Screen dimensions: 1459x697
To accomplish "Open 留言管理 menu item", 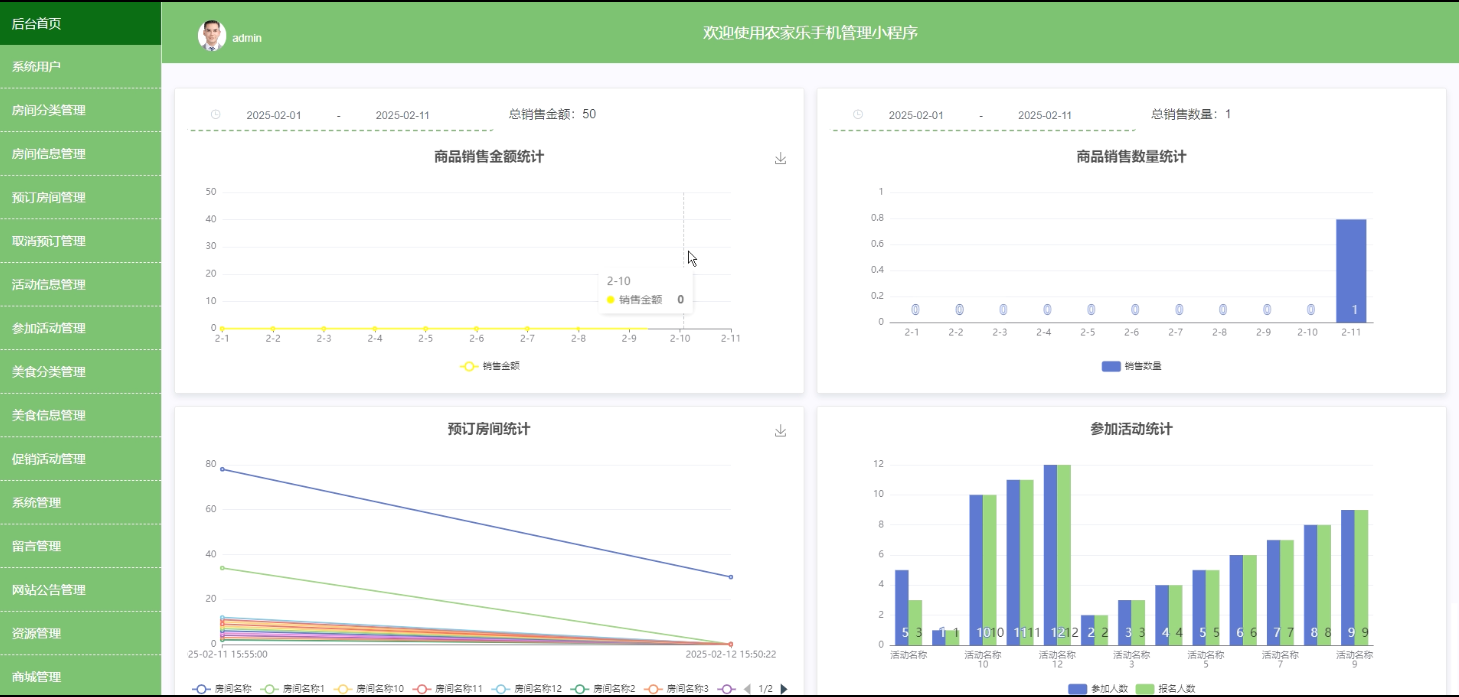I will tap(80, 546).
